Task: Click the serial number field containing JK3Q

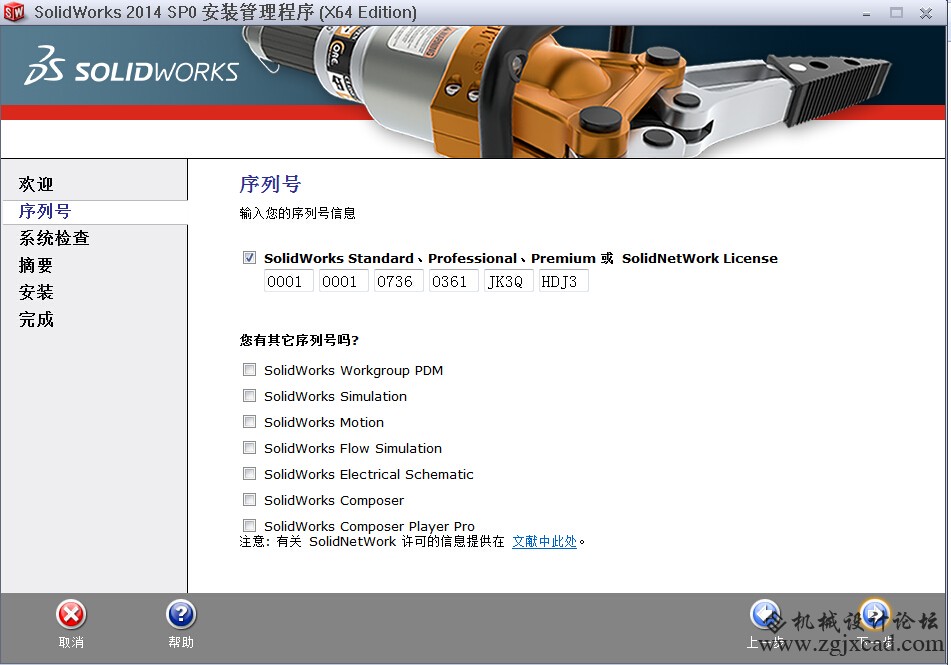Action: (x=509, y=281)
